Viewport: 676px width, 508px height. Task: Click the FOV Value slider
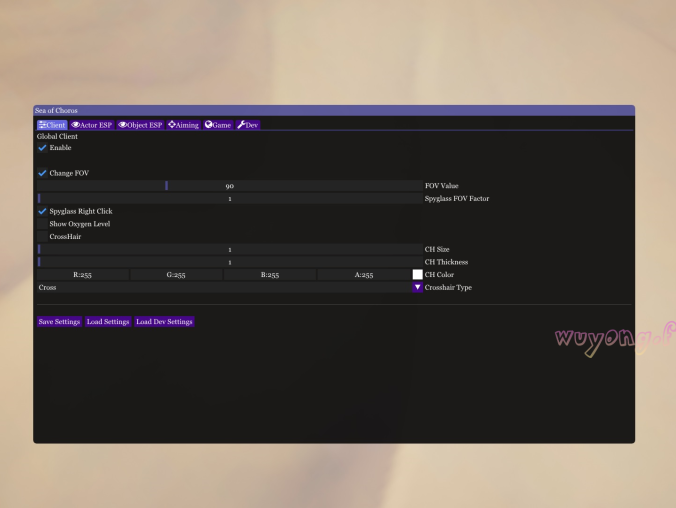tap(230, 186)
